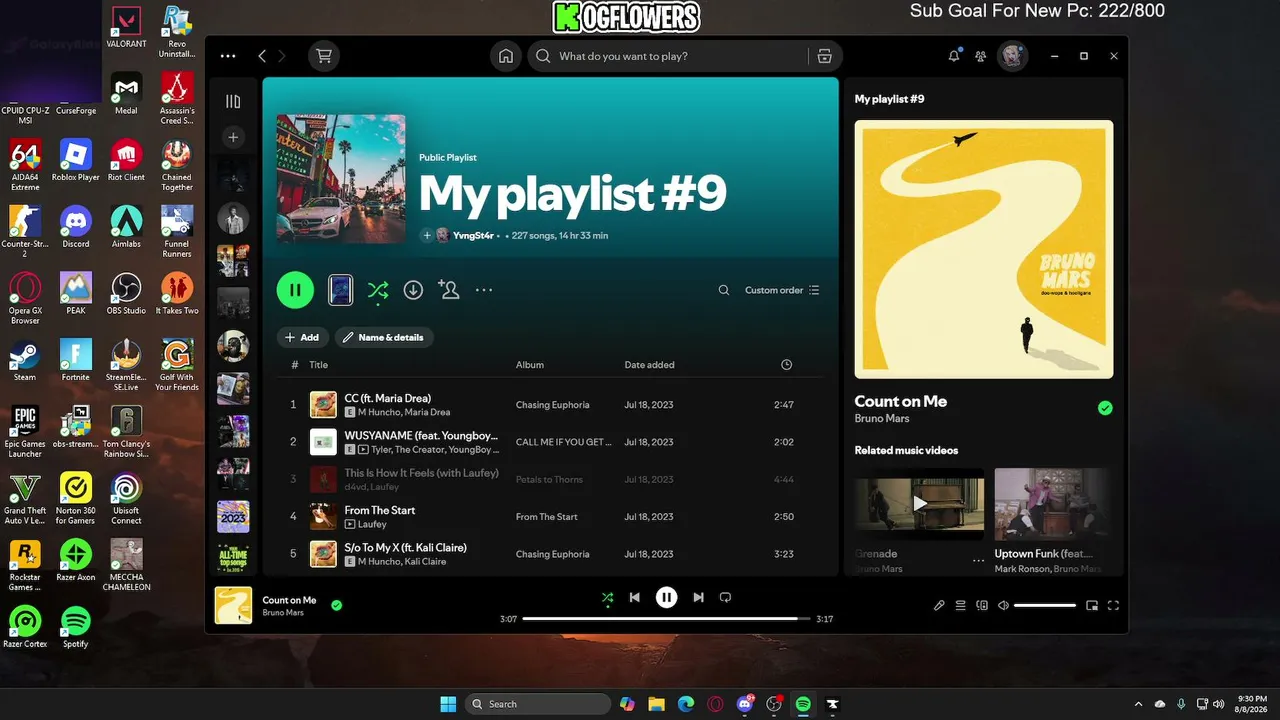Open Connect to a device icon
This screenshot has width=1280, height=720.
982,605
